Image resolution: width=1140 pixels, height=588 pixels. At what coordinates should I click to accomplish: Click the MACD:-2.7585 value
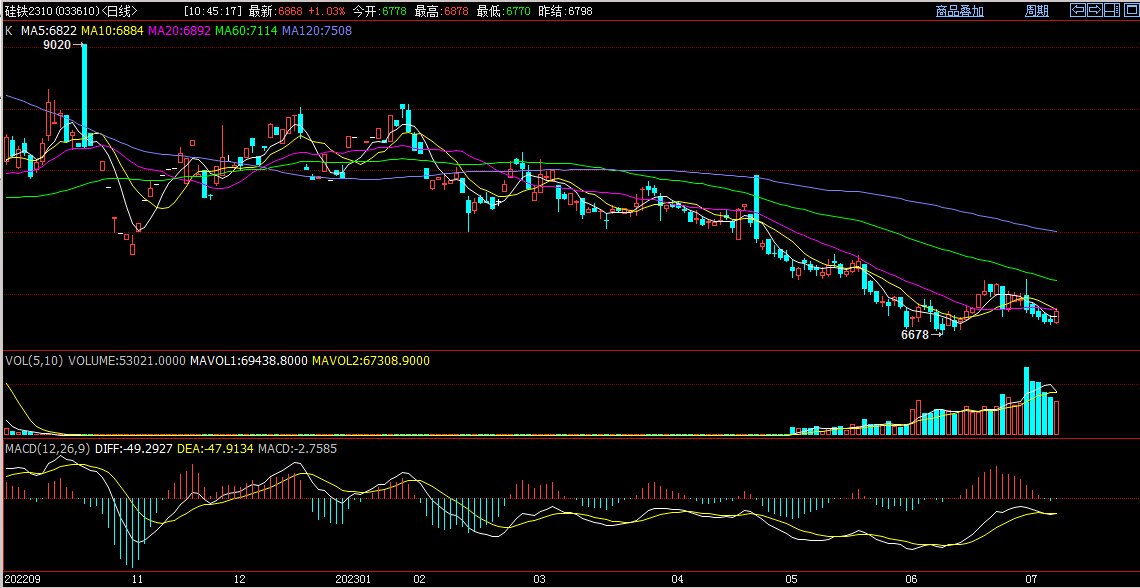click(x=297, y=448)
